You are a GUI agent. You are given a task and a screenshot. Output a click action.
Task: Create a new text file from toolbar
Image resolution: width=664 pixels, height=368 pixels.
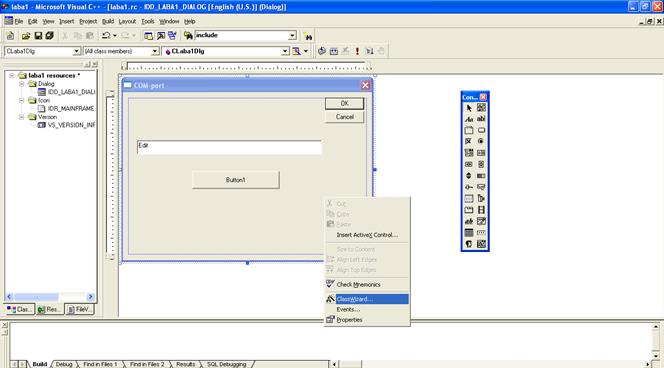click(x=10, y=36)
